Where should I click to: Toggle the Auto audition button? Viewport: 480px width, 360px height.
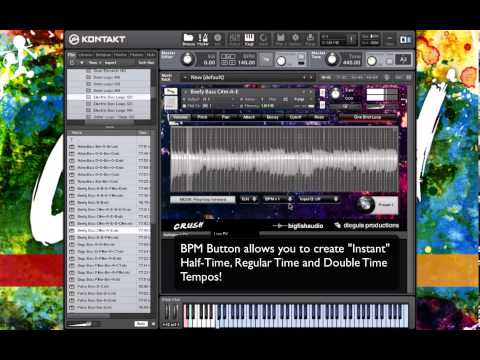coord(141,324)
